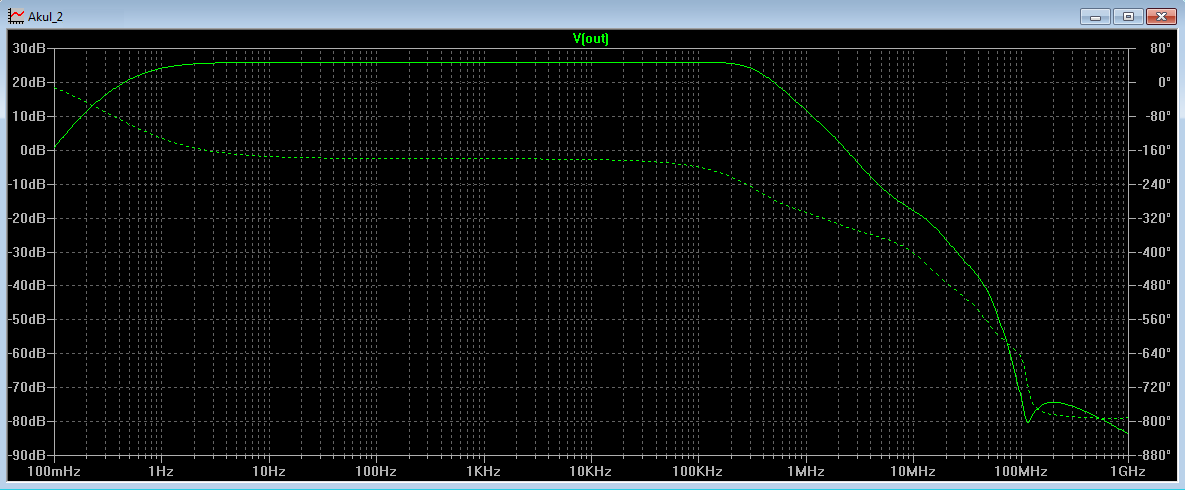Click the Akul_2 window title text

coord(45,16)
